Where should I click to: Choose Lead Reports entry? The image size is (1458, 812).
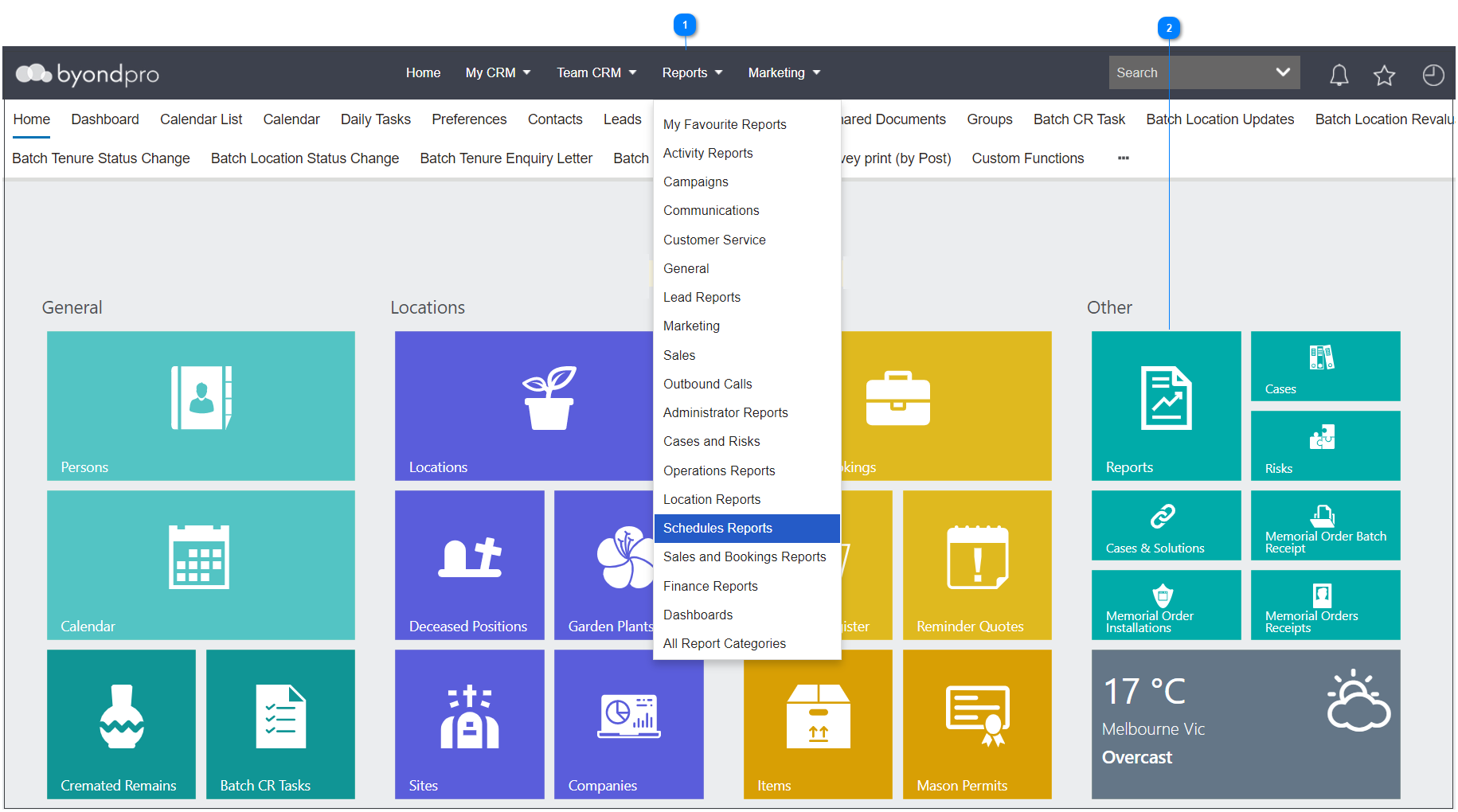tap(747, 297)
